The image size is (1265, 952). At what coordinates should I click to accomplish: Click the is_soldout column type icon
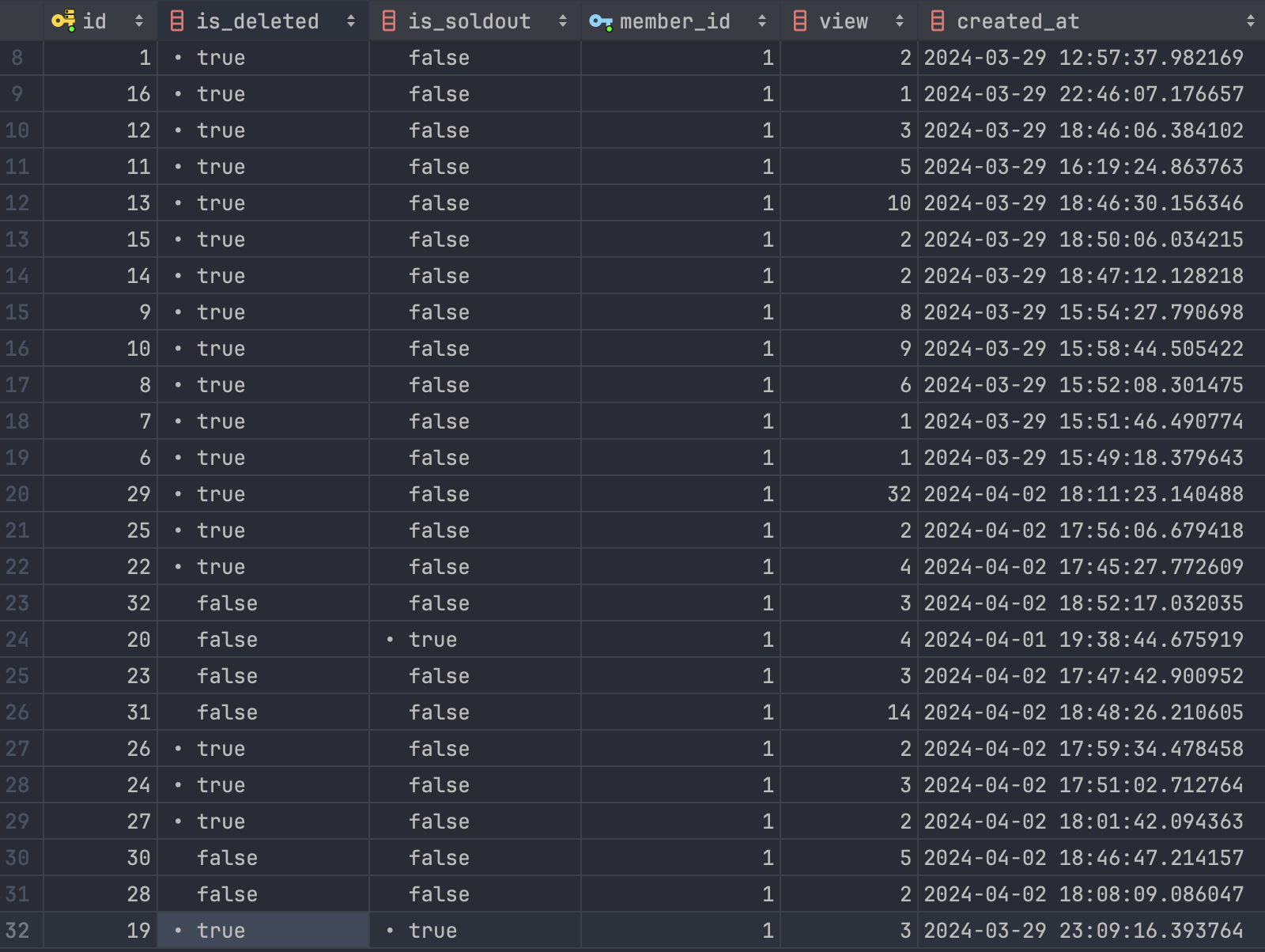click(389, 21)
